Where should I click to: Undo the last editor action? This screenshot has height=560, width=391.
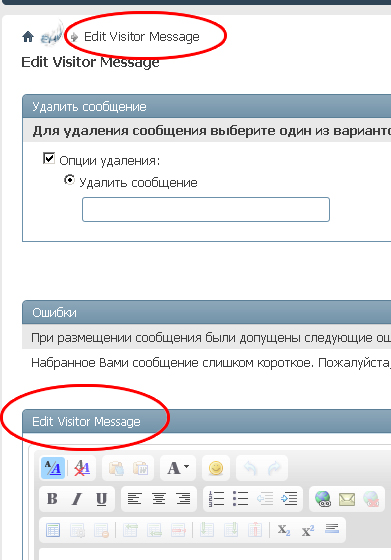tap(250, 468)
